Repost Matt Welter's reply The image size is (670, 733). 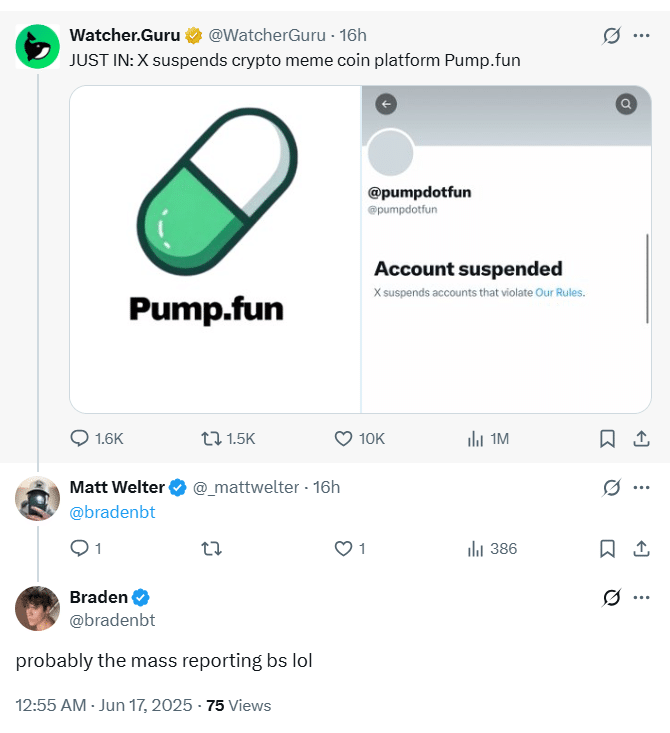point(211,548)
